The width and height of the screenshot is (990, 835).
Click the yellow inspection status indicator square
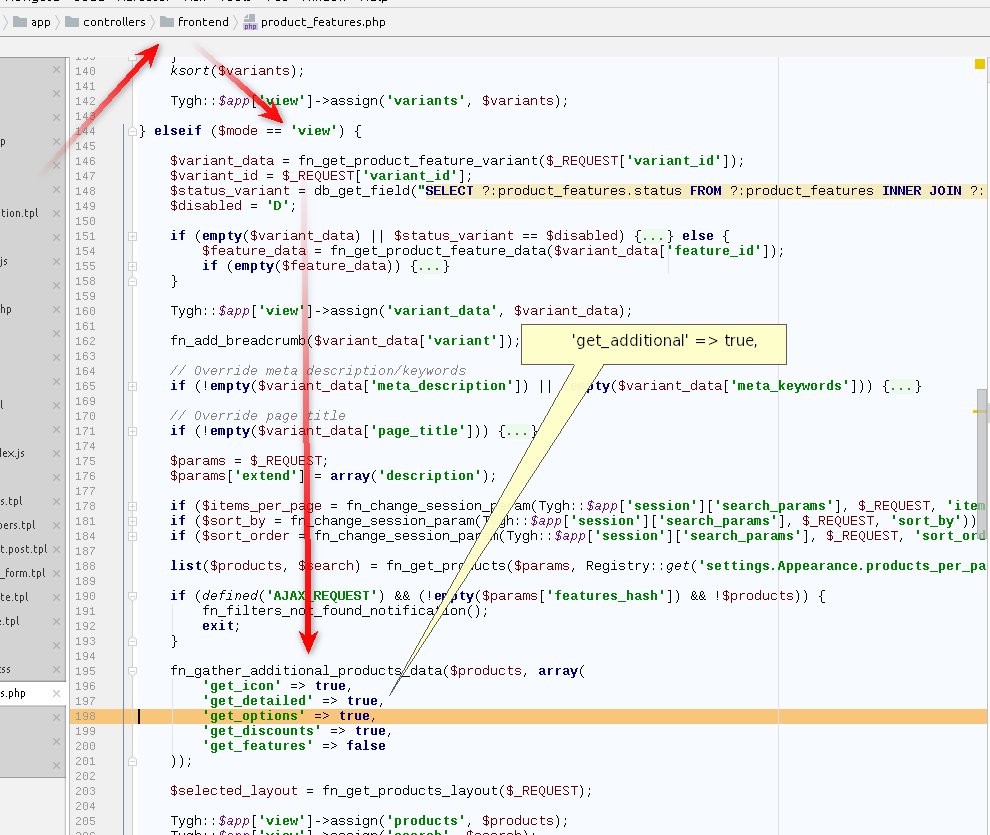pos(979,64)
